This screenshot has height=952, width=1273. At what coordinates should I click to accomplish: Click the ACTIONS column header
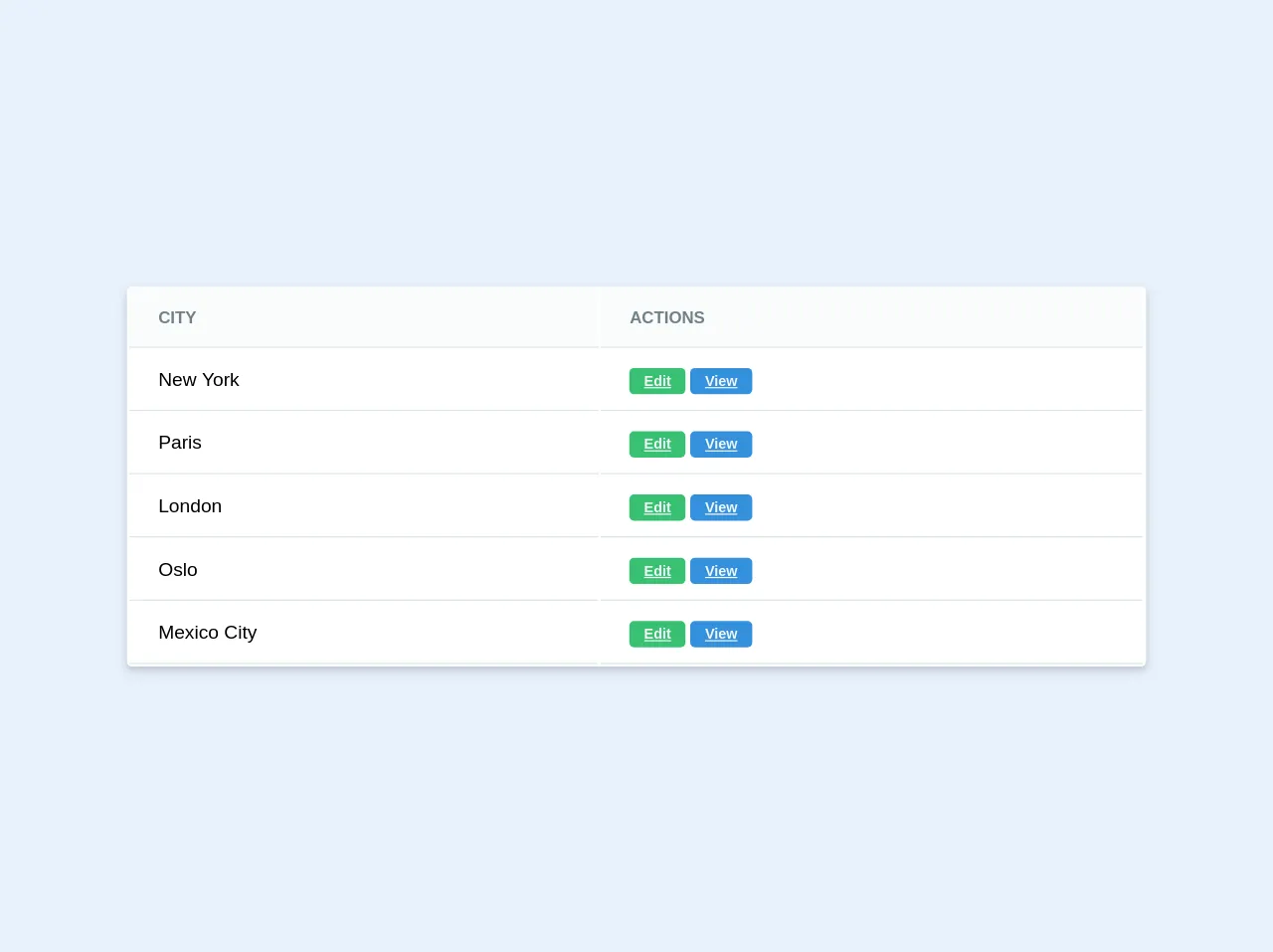(666, 317)
